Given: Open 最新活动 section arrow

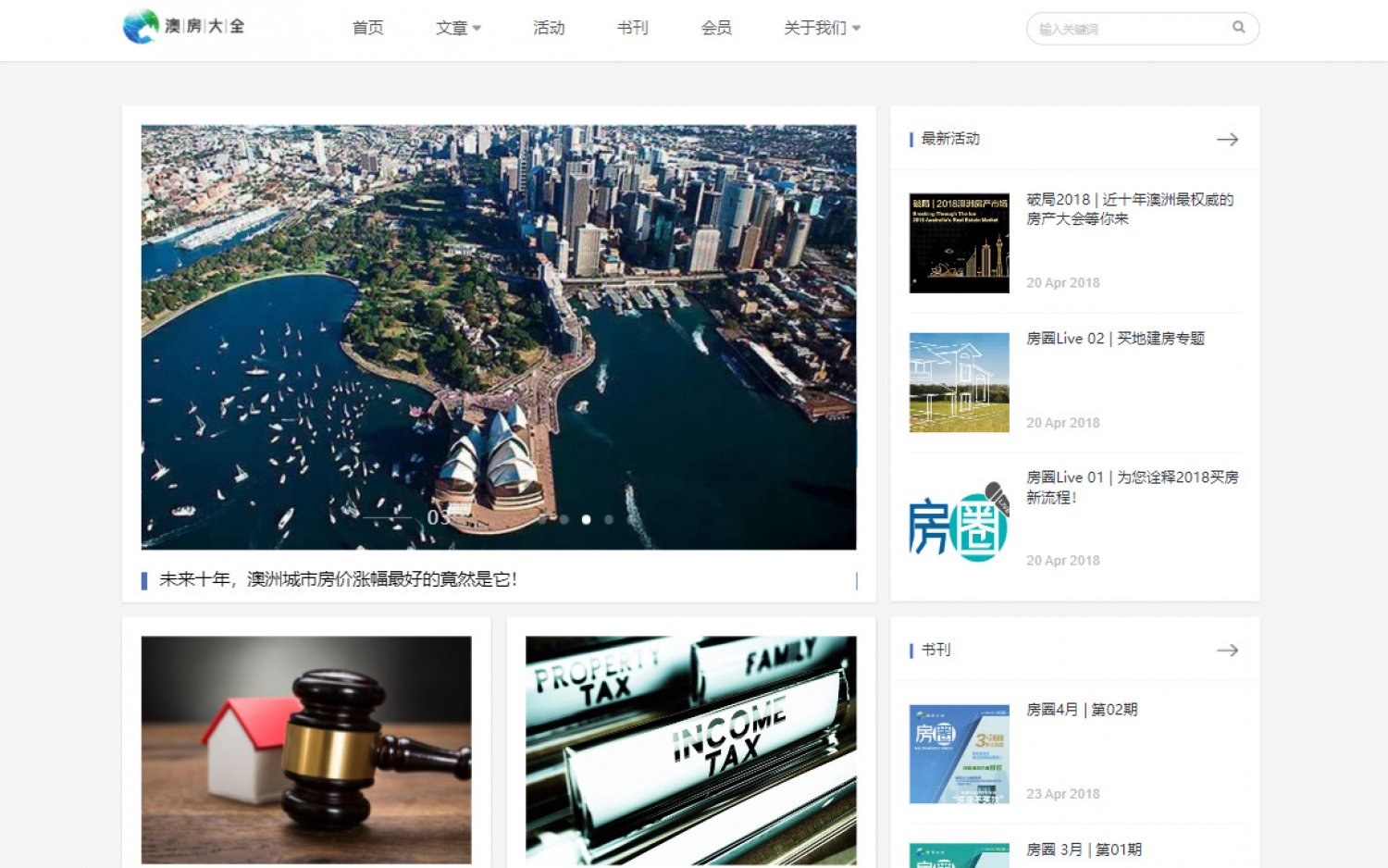Looking at the screenshot, I should pos(1227,140).
